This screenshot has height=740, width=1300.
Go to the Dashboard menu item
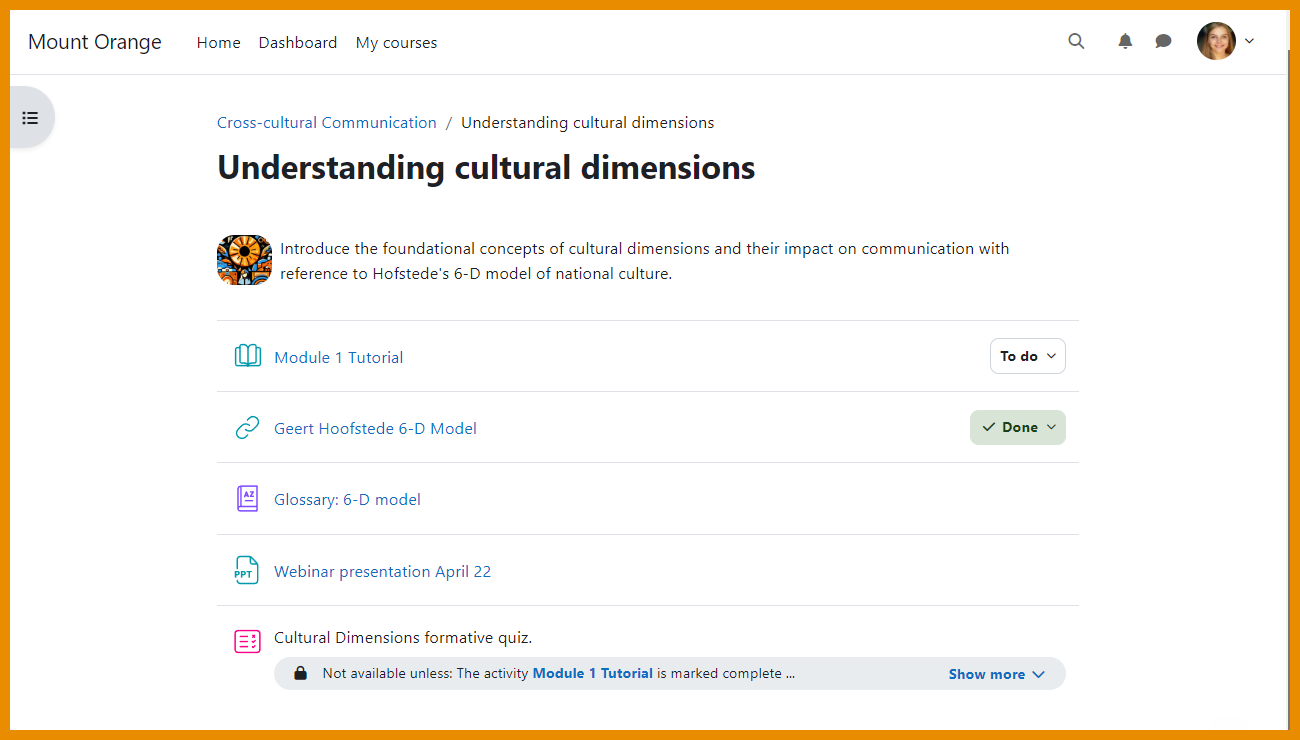coord(297,42)
